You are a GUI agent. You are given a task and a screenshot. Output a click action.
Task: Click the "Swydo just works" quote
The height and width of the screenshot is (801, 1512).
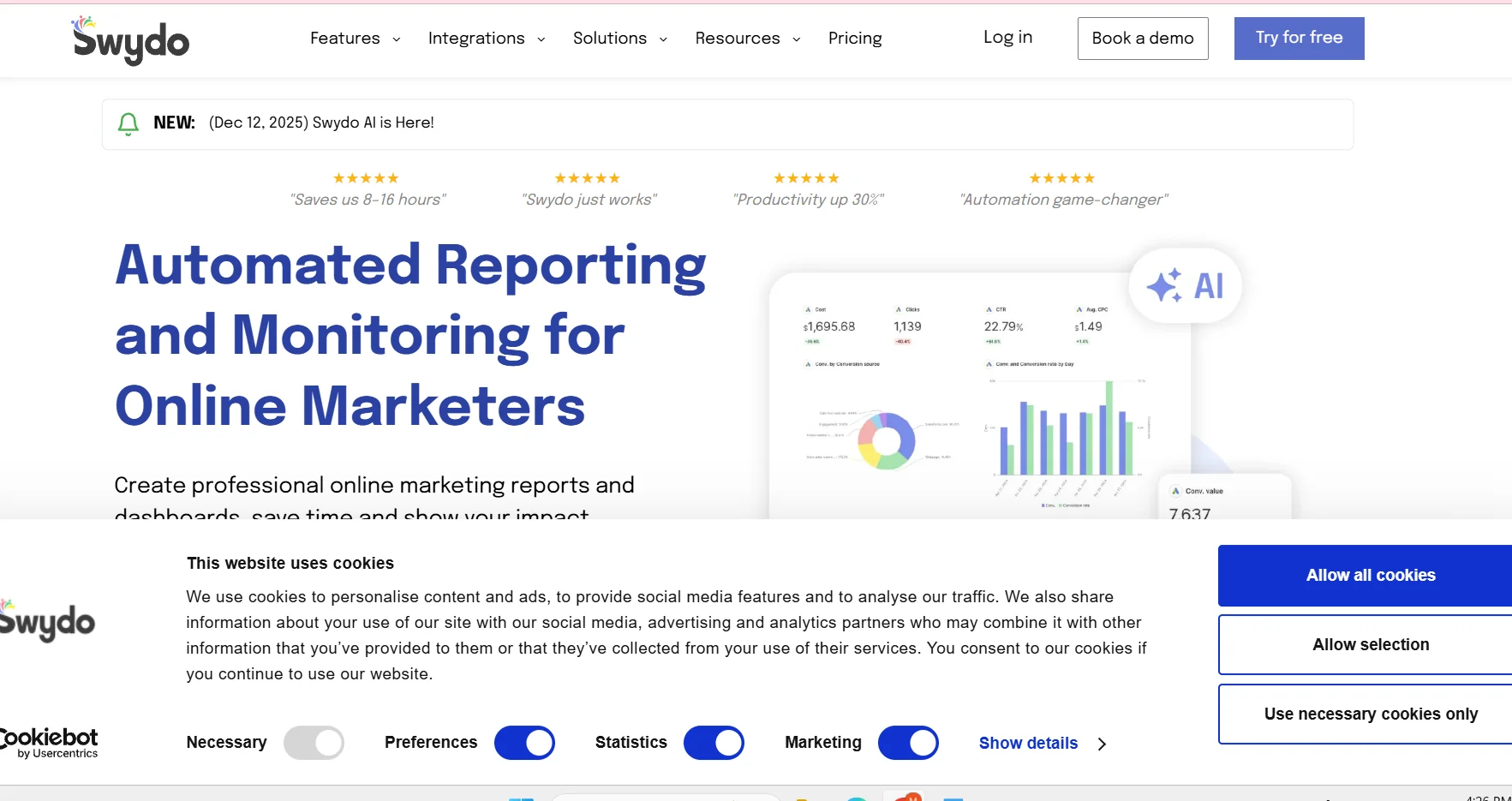pyautogui.click(x=589, y=200)
